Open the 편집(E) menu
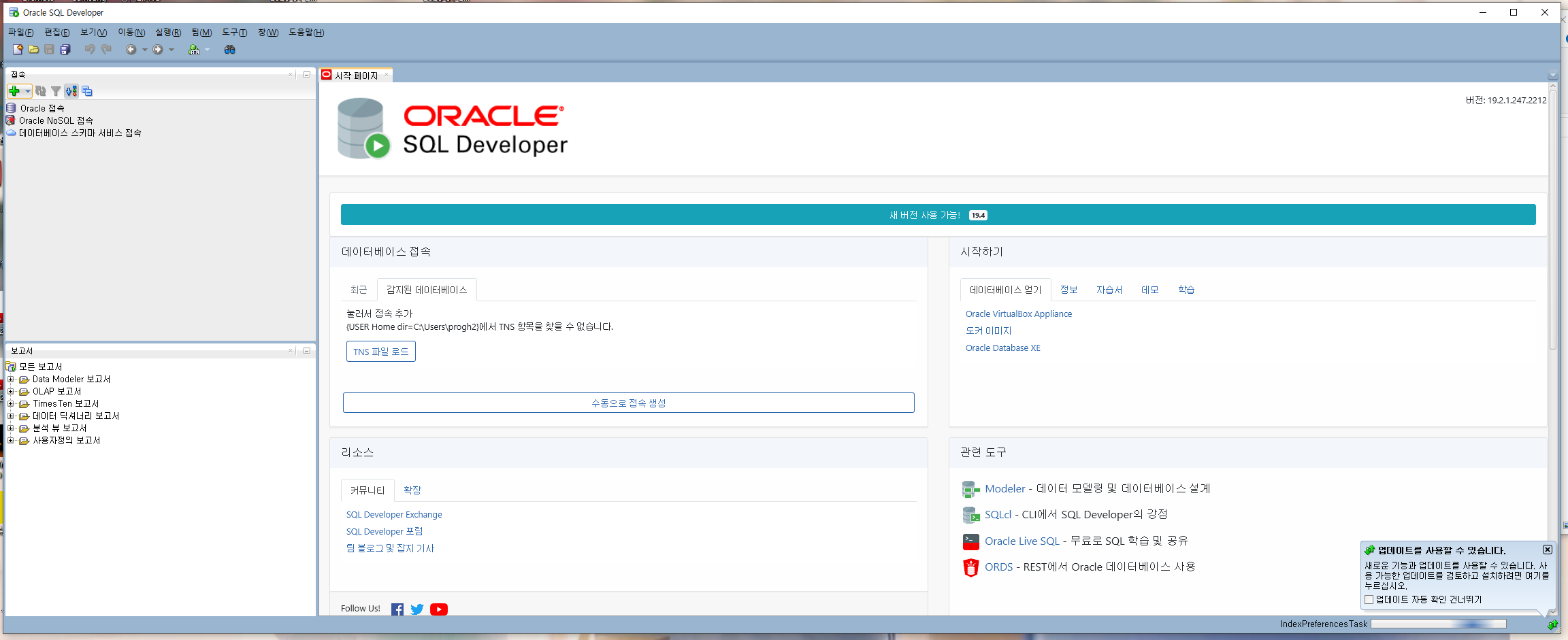 tap(57, 33)
